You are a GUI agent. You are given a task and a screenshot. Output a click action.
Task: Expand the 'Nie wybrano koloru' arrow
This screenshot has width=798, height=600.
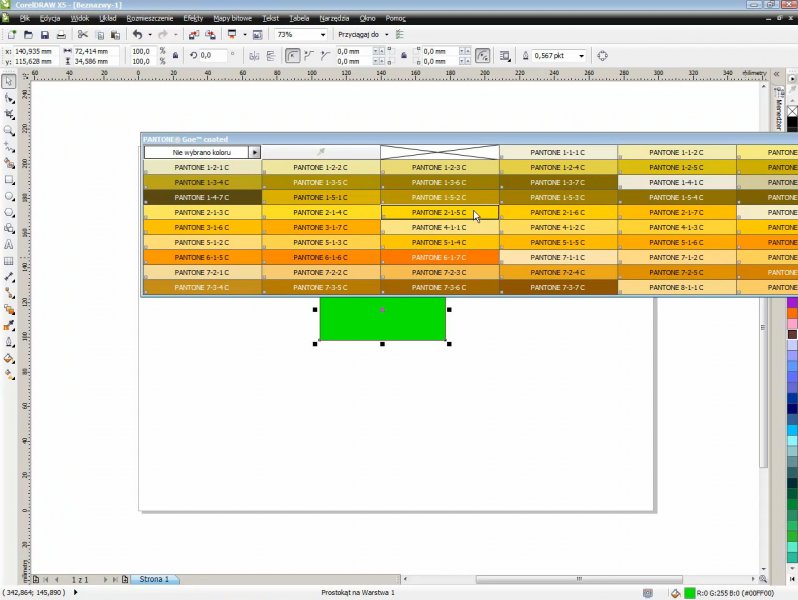coord(254,152)
